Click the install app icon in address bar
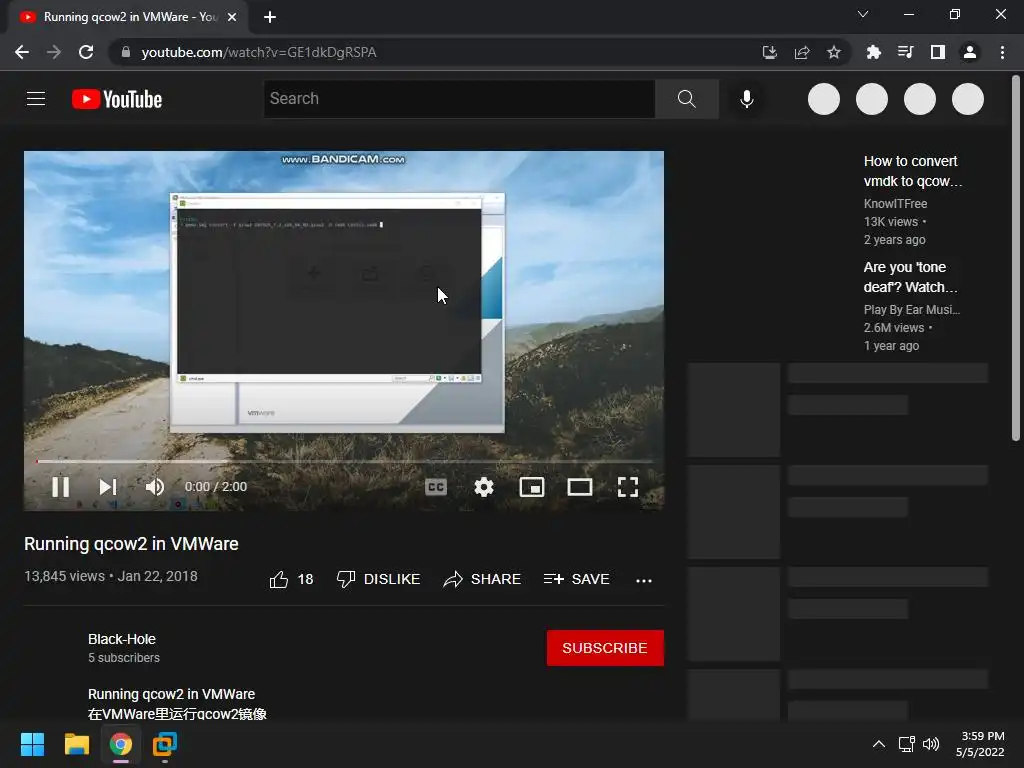1024x768 pixels. pos(770,52)
